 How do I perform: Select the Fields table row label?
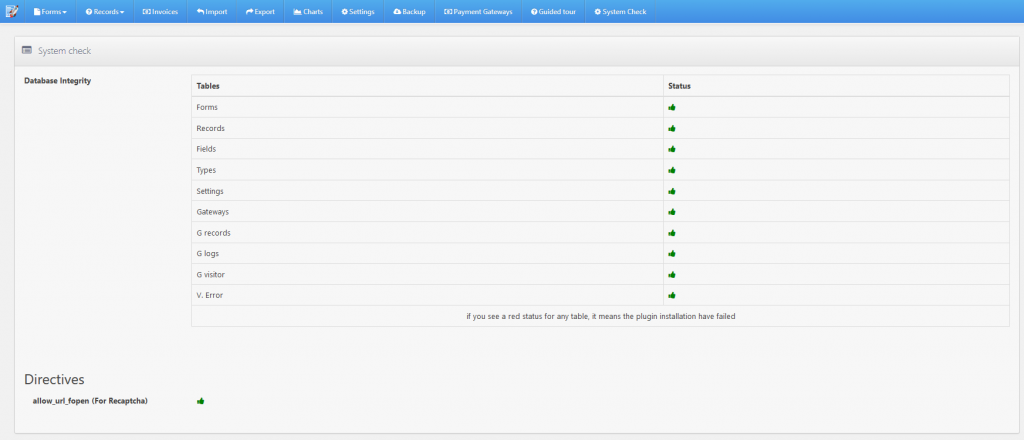point(206,149)
